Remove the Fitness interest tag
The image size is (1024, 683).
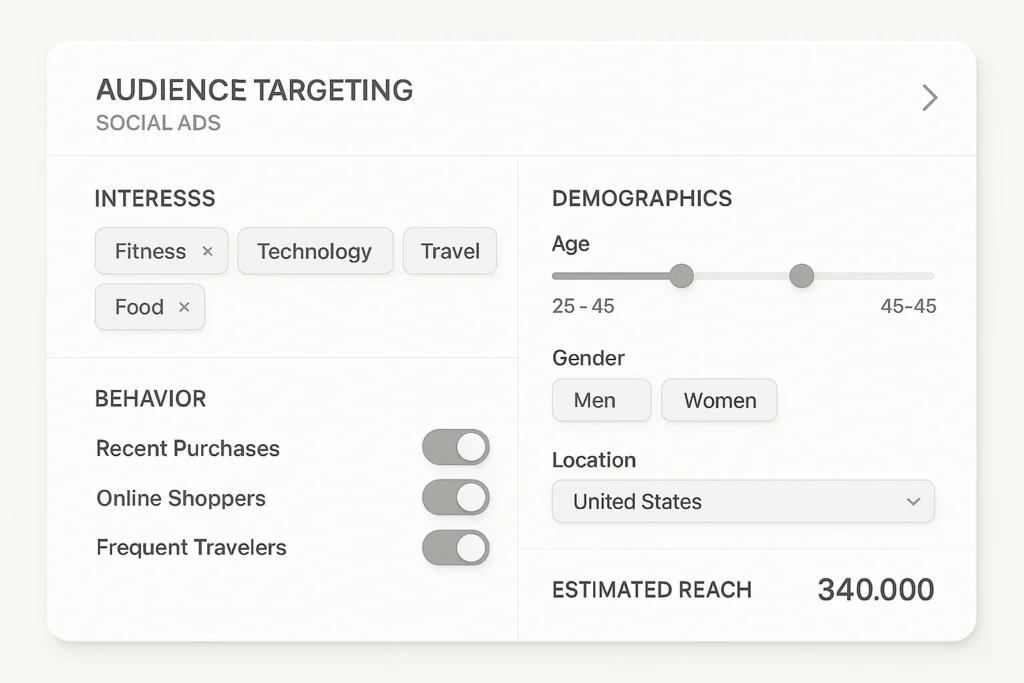207,252
